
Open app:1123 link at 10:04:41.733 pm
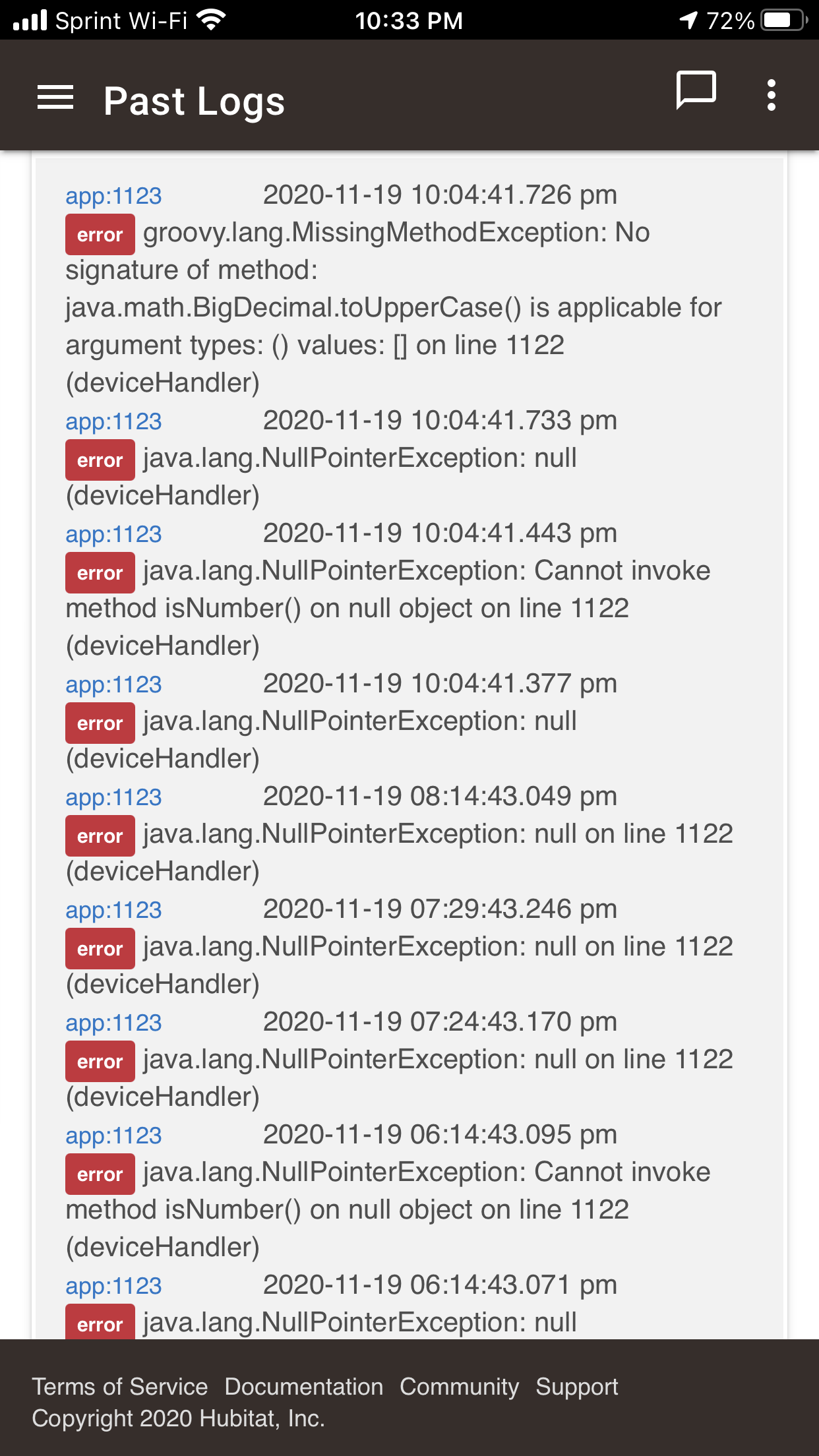tap(113, 421)
